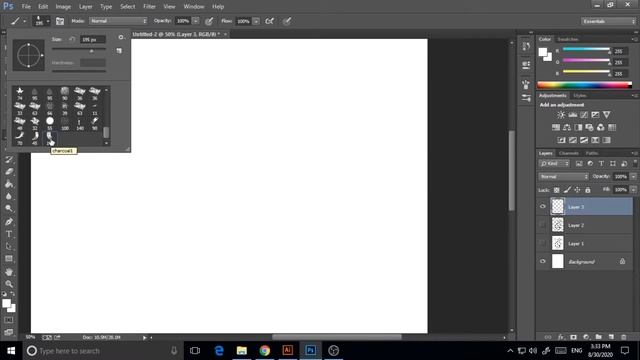Viewport: 640px width, 360px height.
Task: Select the History Brush tool
Action: click(9, 160)
